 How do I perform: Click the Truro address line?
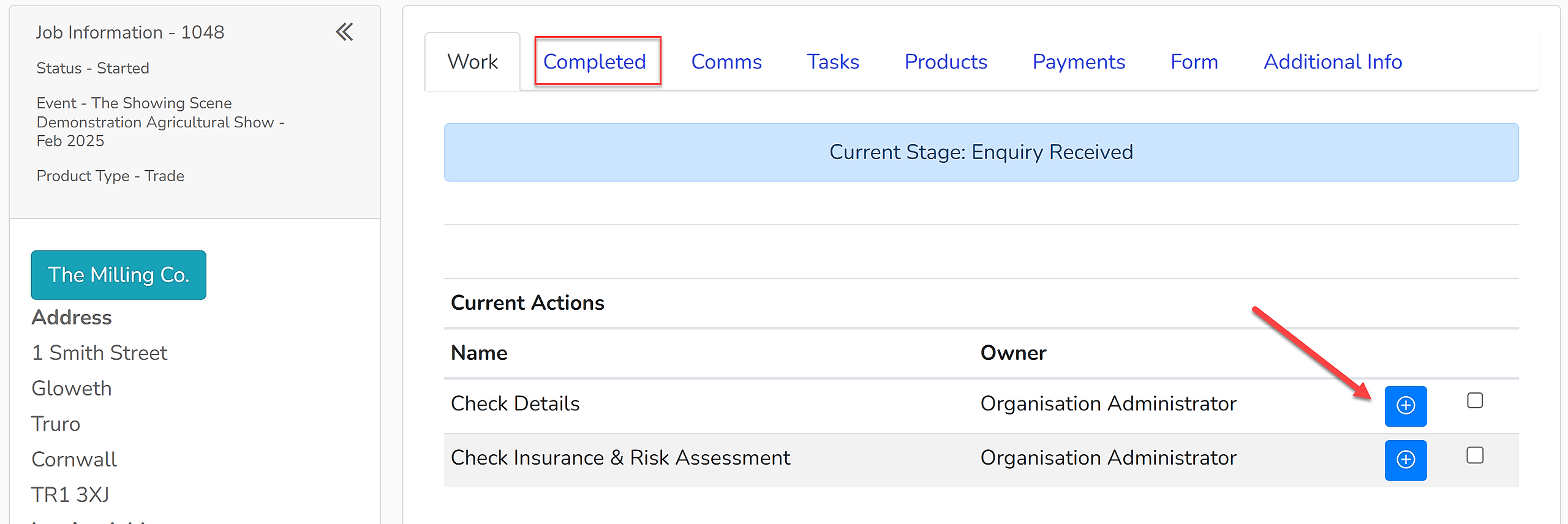[56, 424]
